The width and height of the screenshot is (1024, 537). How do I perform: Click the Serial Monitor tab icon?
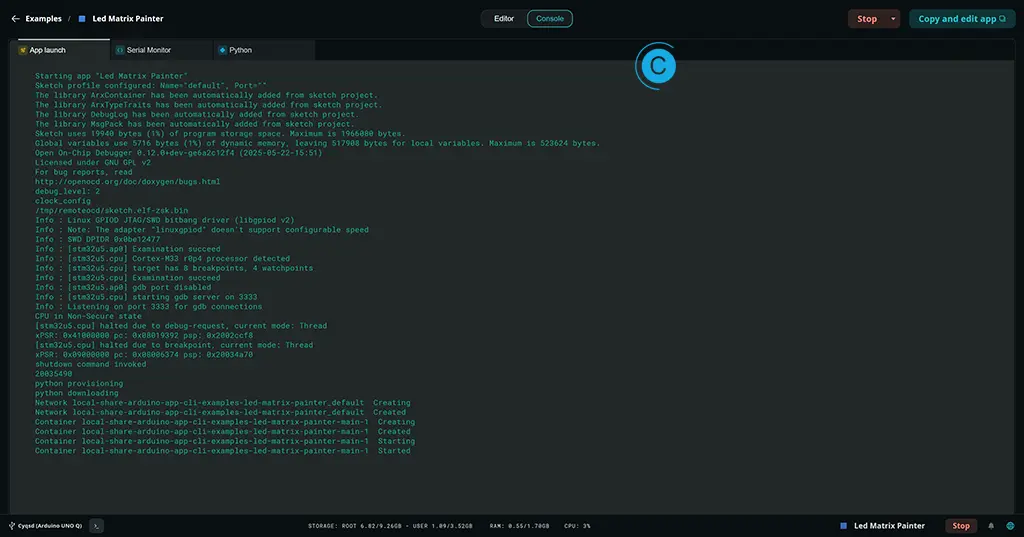coord(120,50)
